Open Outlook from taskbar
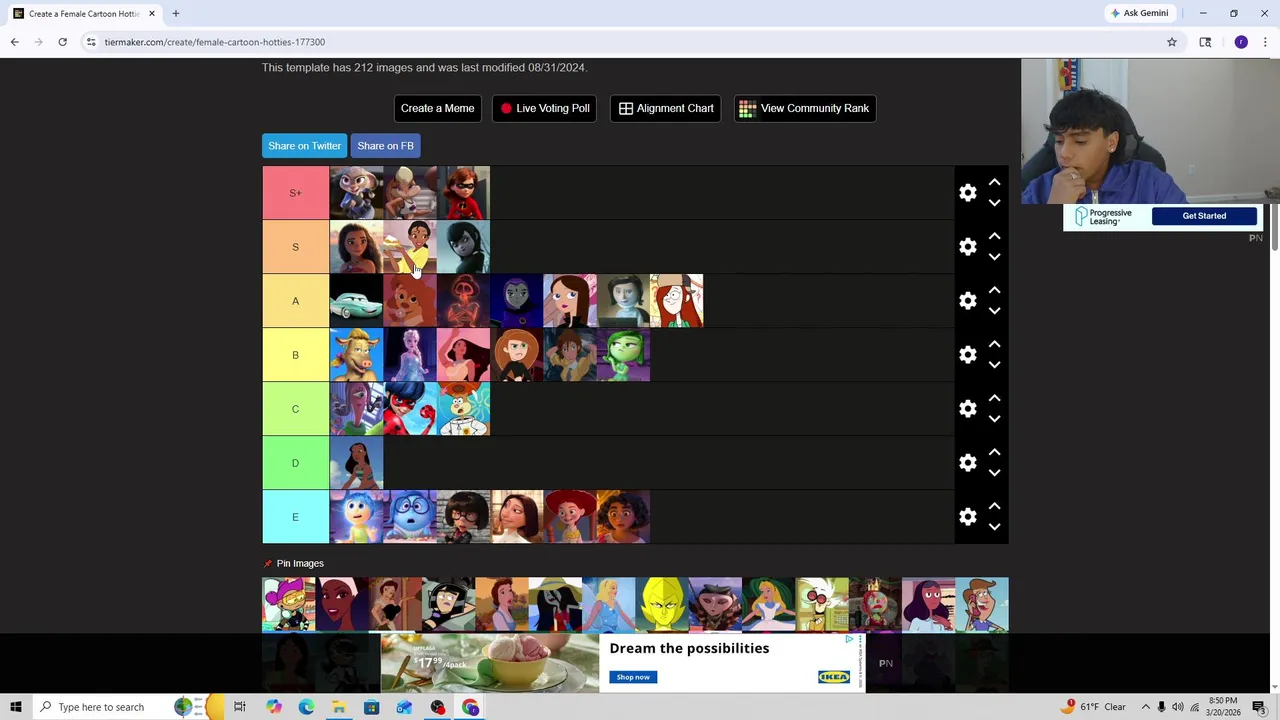Viewport: 1280px width, 720px height. point(404,707)
